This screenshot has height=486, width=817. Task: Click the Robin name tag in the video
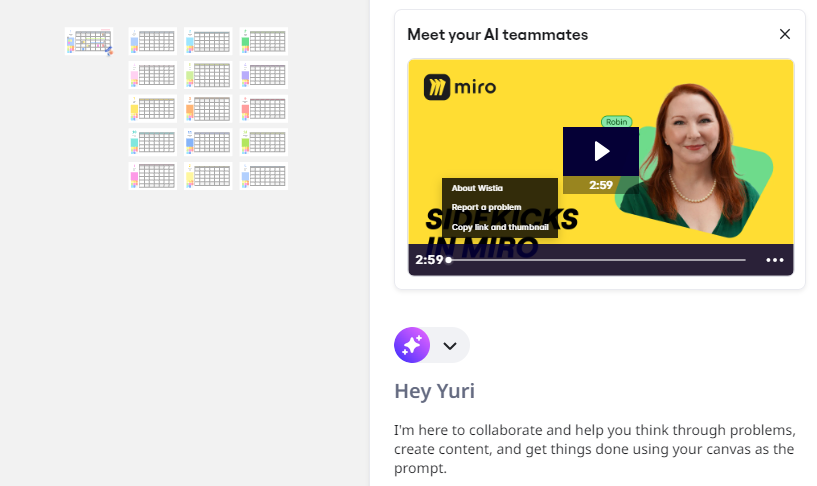point(616,122)
